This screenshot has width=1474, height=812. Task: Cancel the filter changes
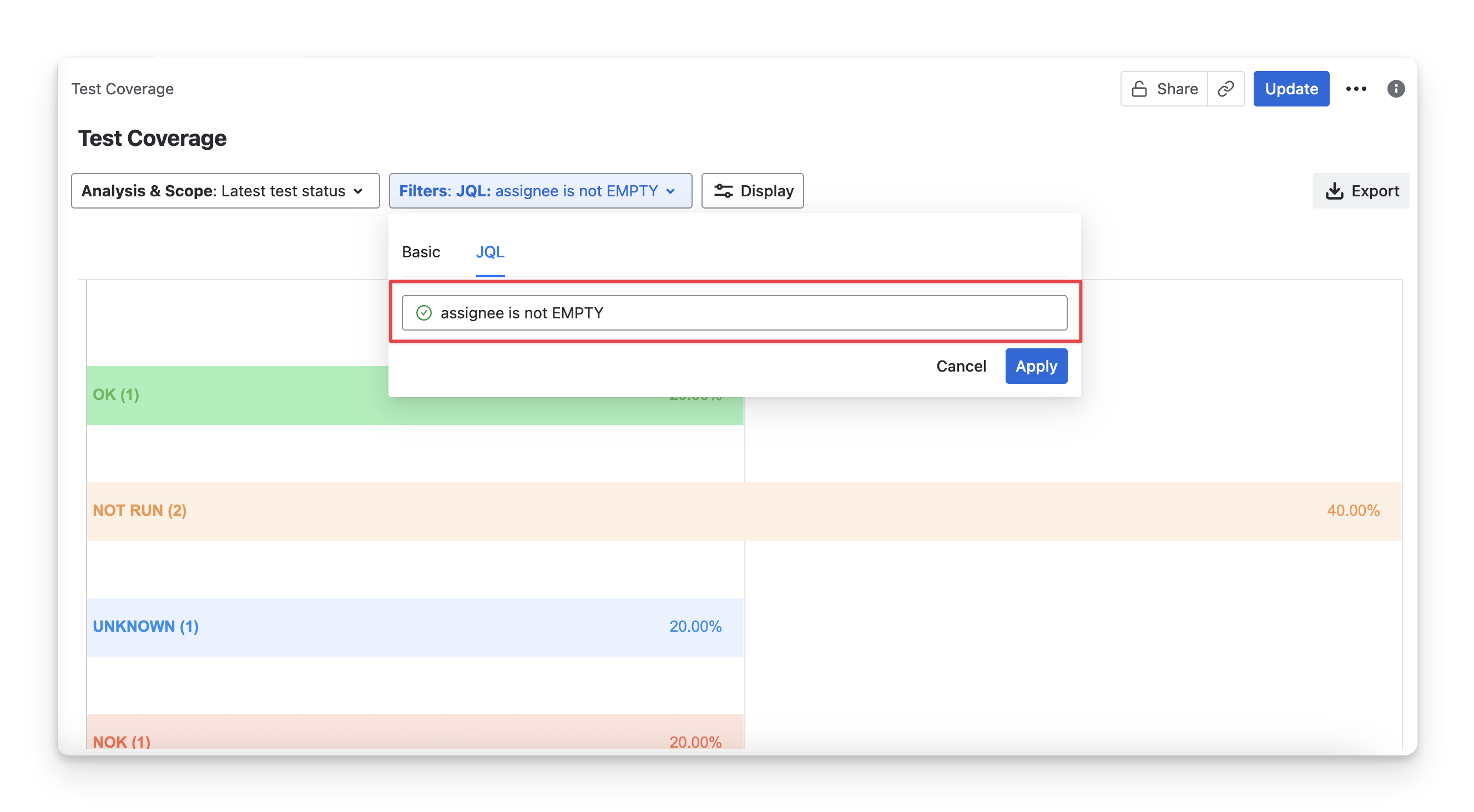961,366
